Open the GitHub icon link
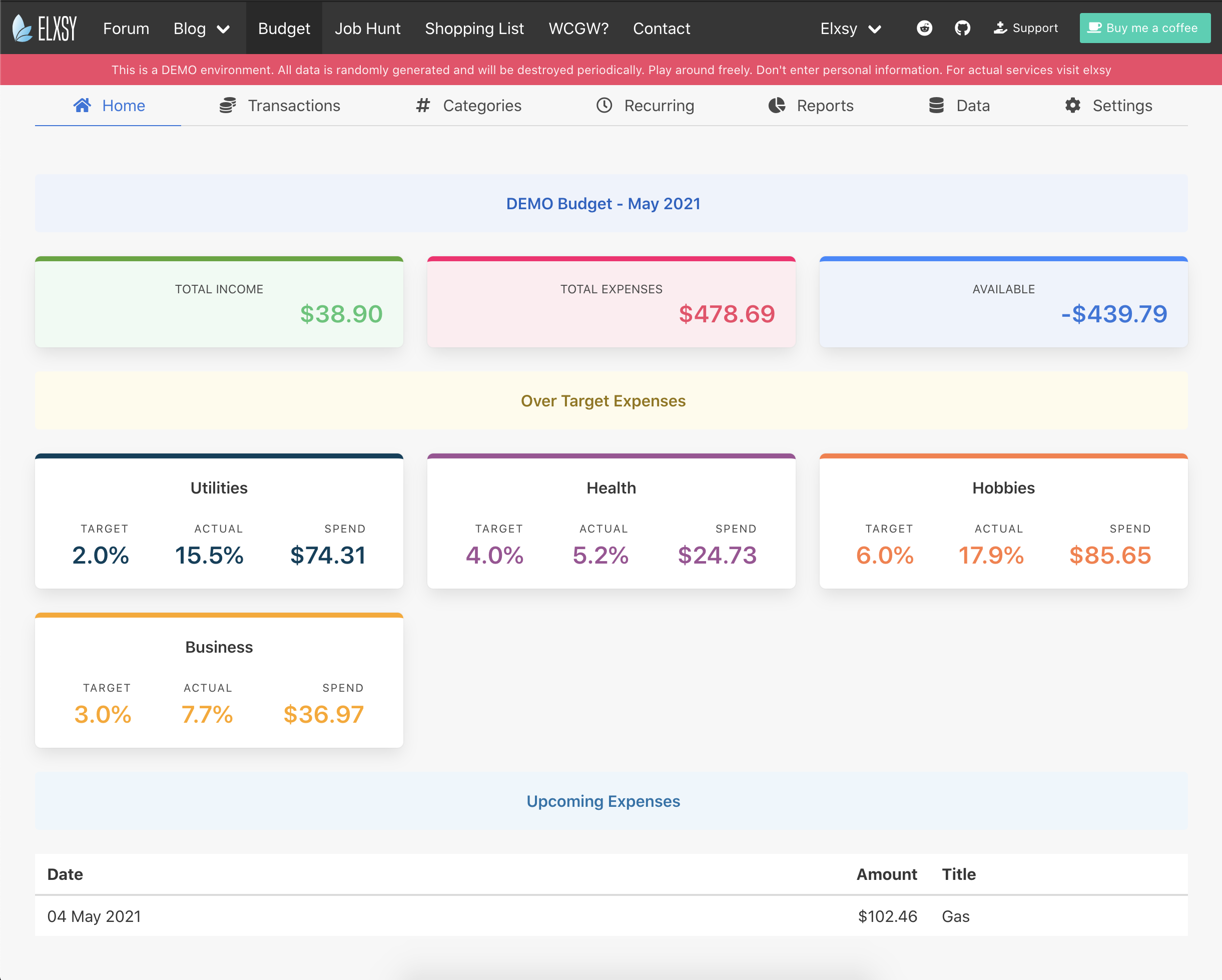Image resolution: width=1222 pixels, height=980 pixels. point(962,28)
